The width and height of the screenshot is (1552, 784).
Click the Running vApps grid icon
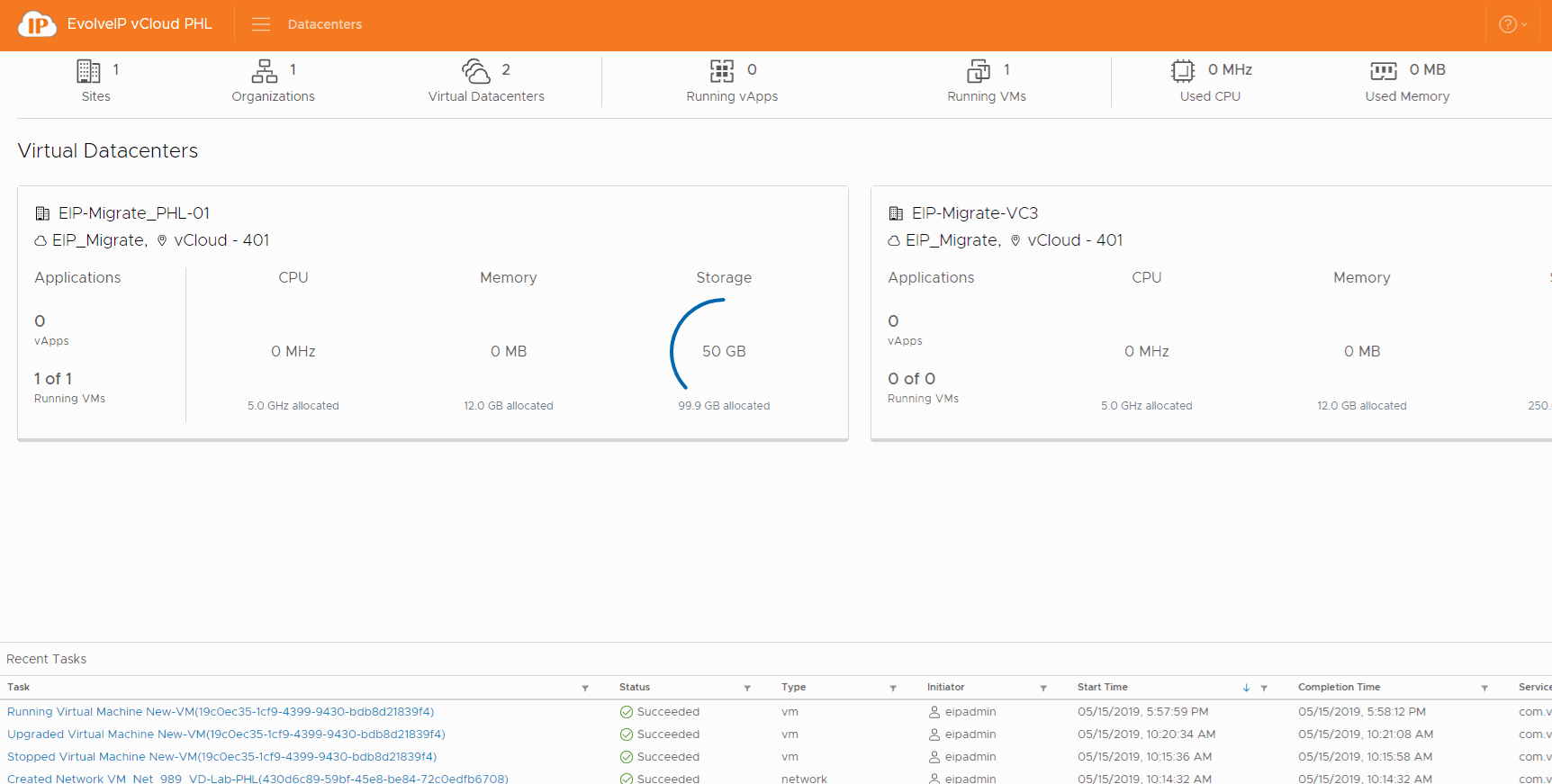[722, 71]
